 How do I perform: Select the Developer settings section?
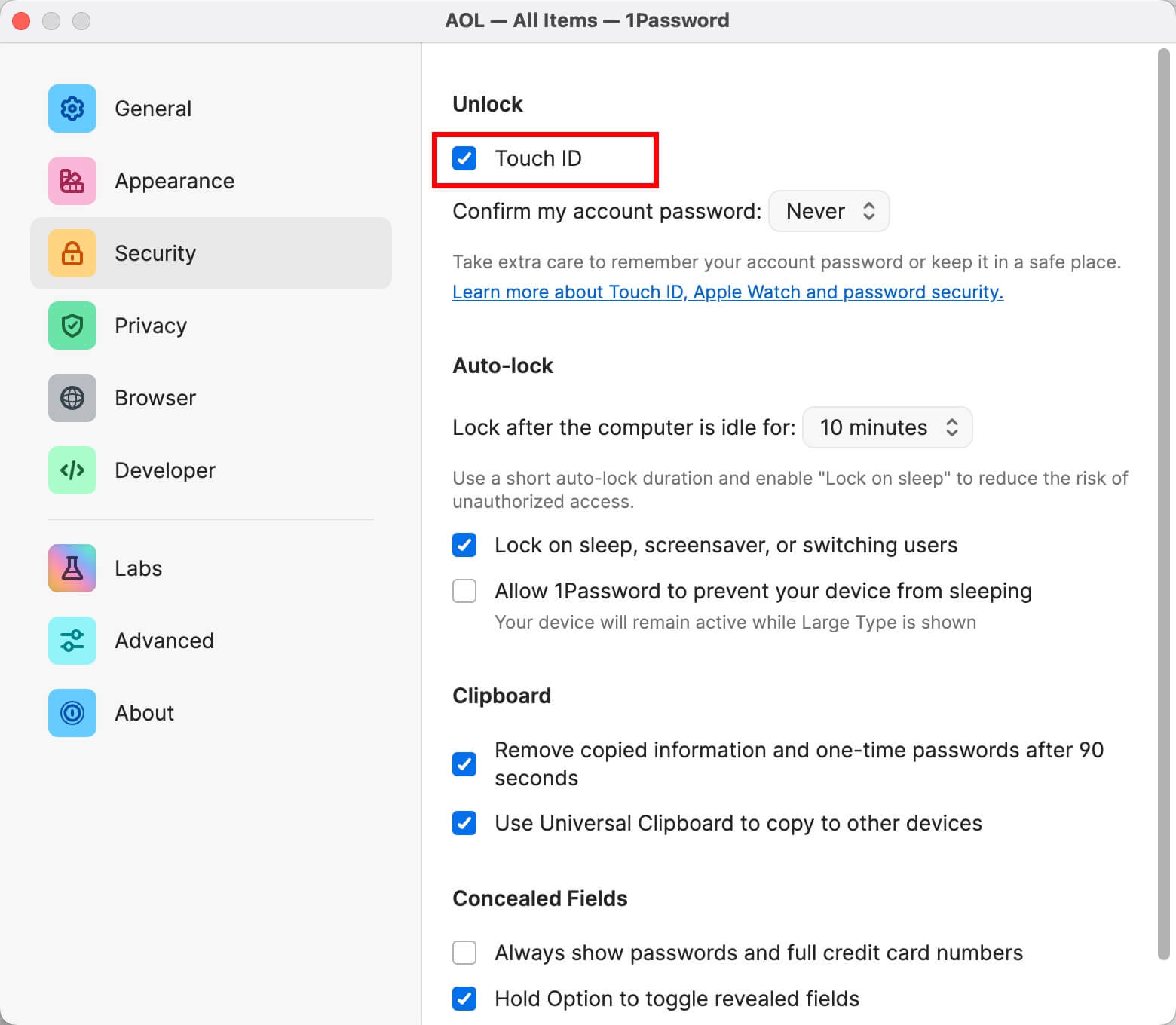tap(211, 470)
